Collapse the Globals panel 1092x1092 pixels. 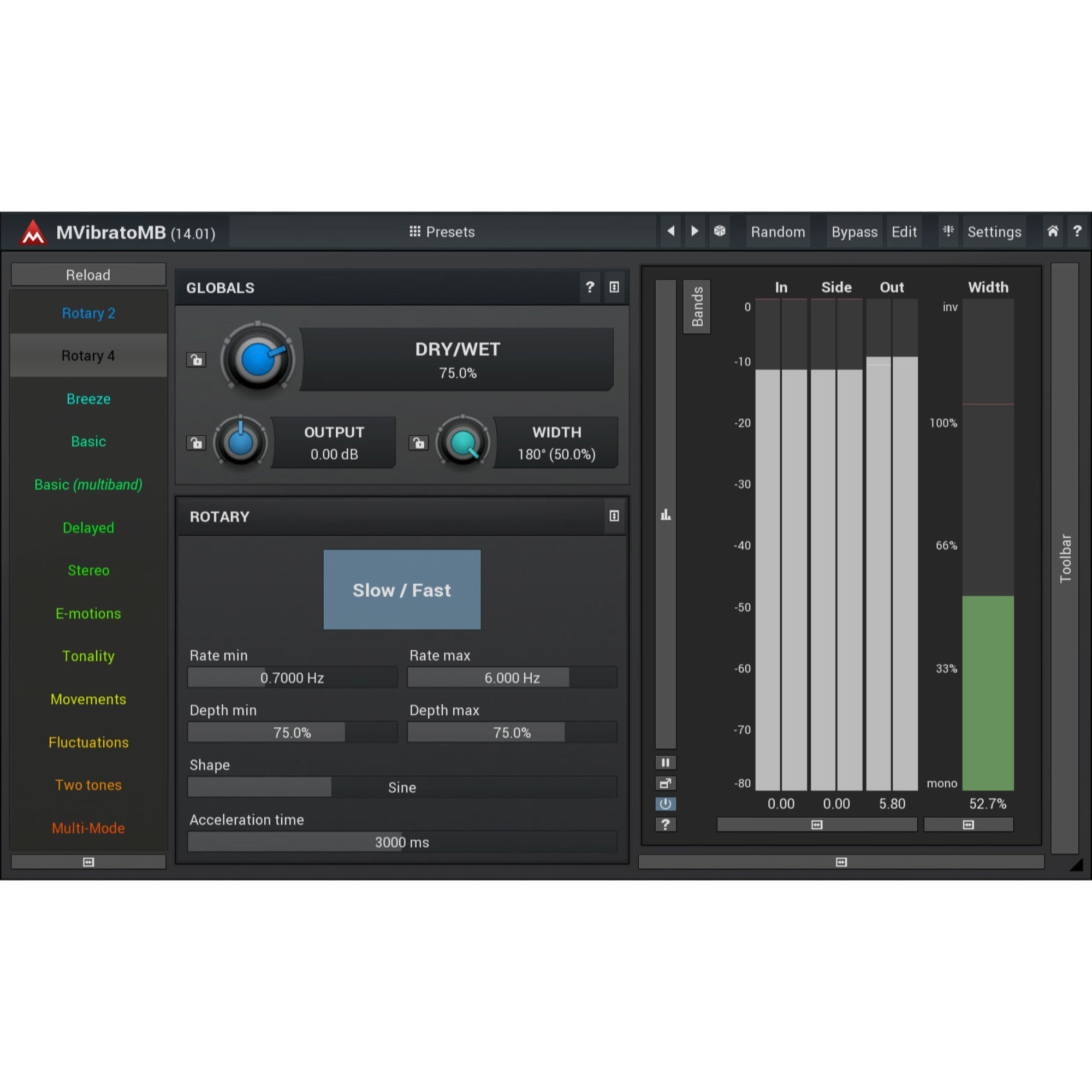tap(614, 287)
